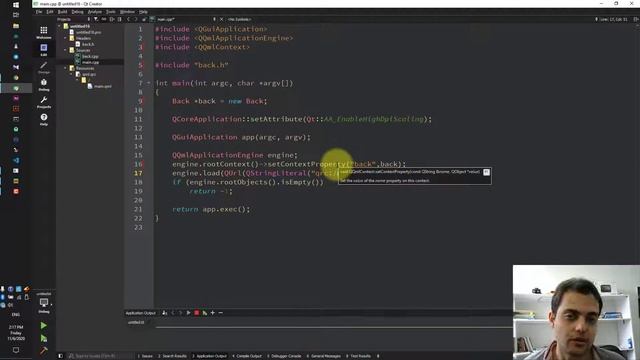Switch to Debug mode
Screen dimensions: 640x360
point(44,85)
